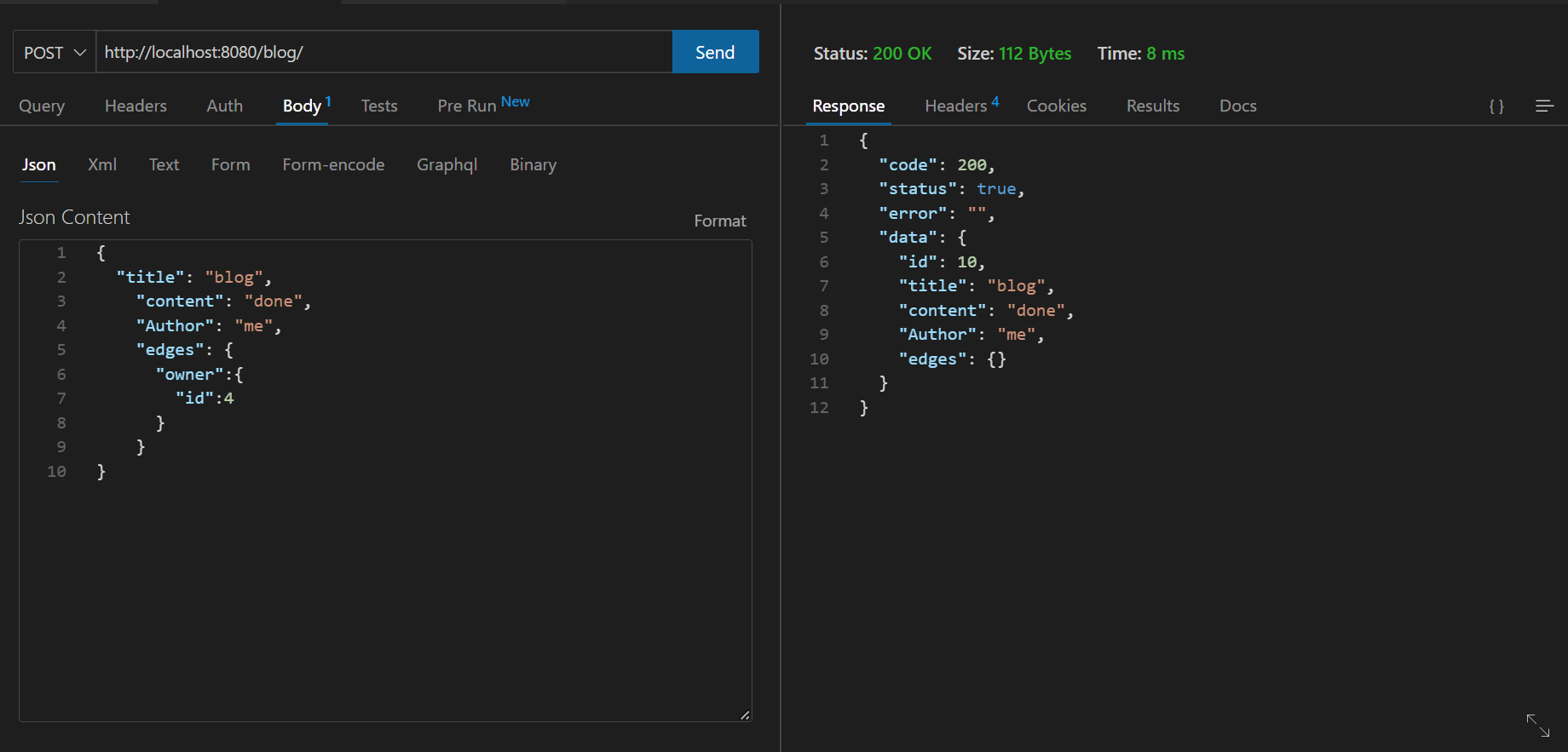
Task: Click the "content": "done" line in response
Action: coord(986,310)
